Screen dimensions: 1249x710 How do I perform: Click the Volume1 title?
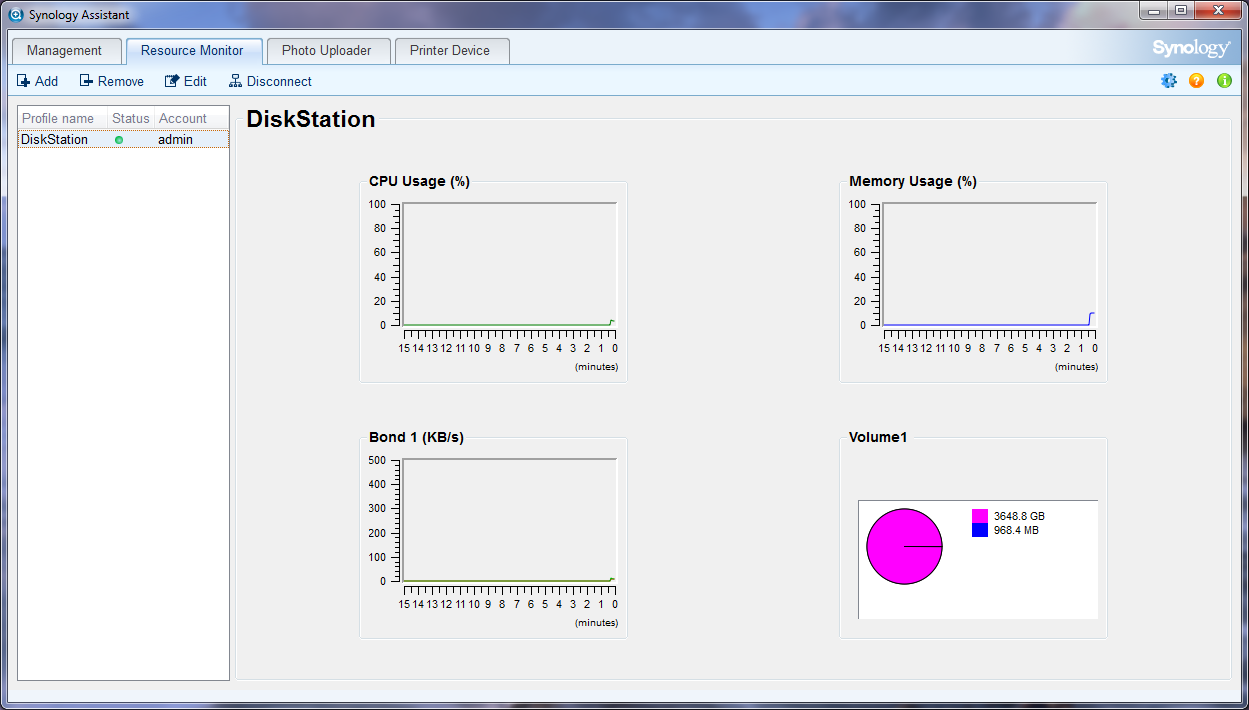(878, 437)
